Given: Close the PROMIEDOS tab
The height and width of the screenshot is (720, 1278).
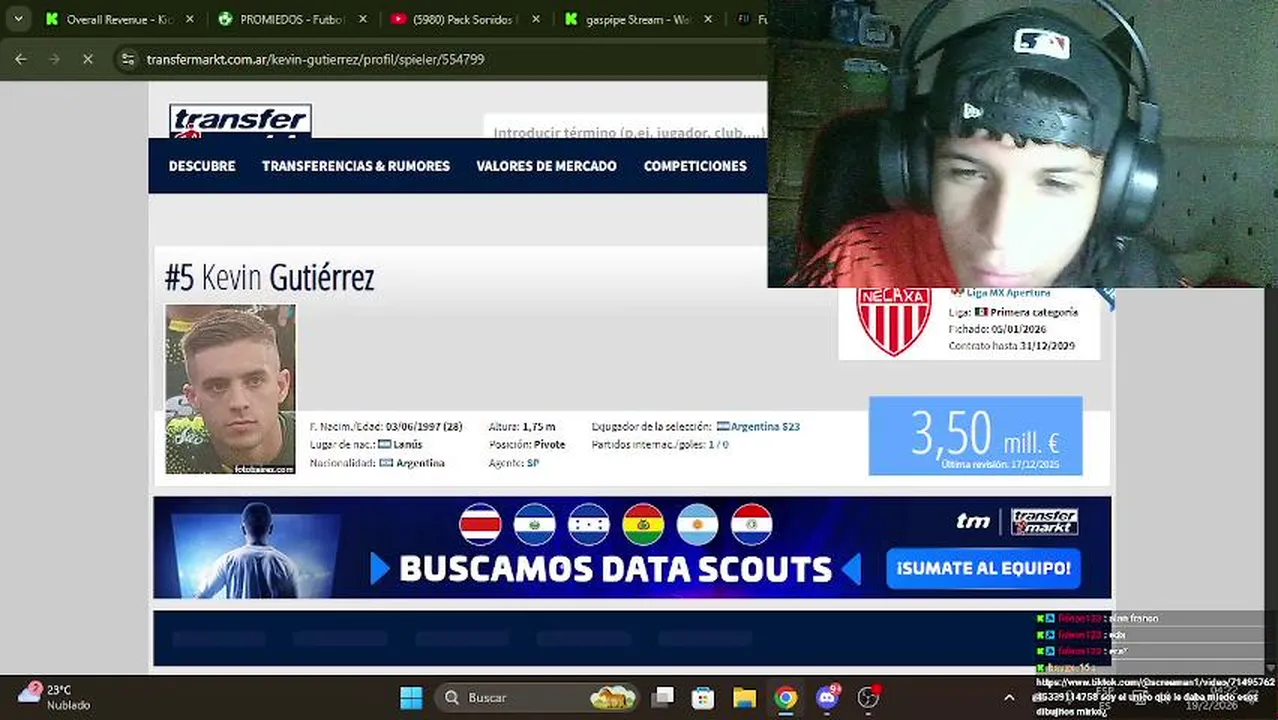Looking at the screenshot, I should tap(363, 19).
